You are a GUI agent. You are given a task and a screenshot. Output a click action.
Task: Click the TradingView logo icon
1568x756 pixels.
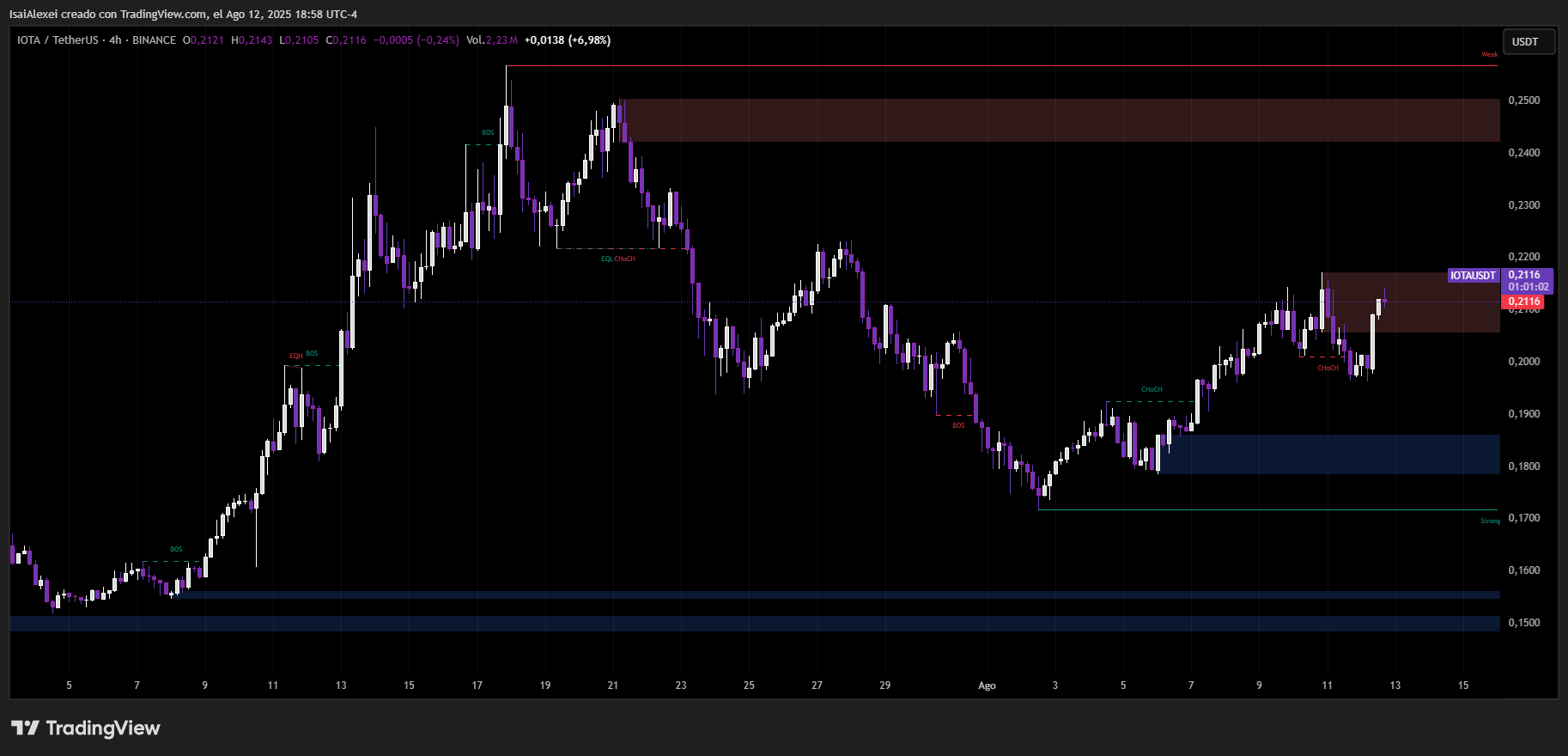26,729
